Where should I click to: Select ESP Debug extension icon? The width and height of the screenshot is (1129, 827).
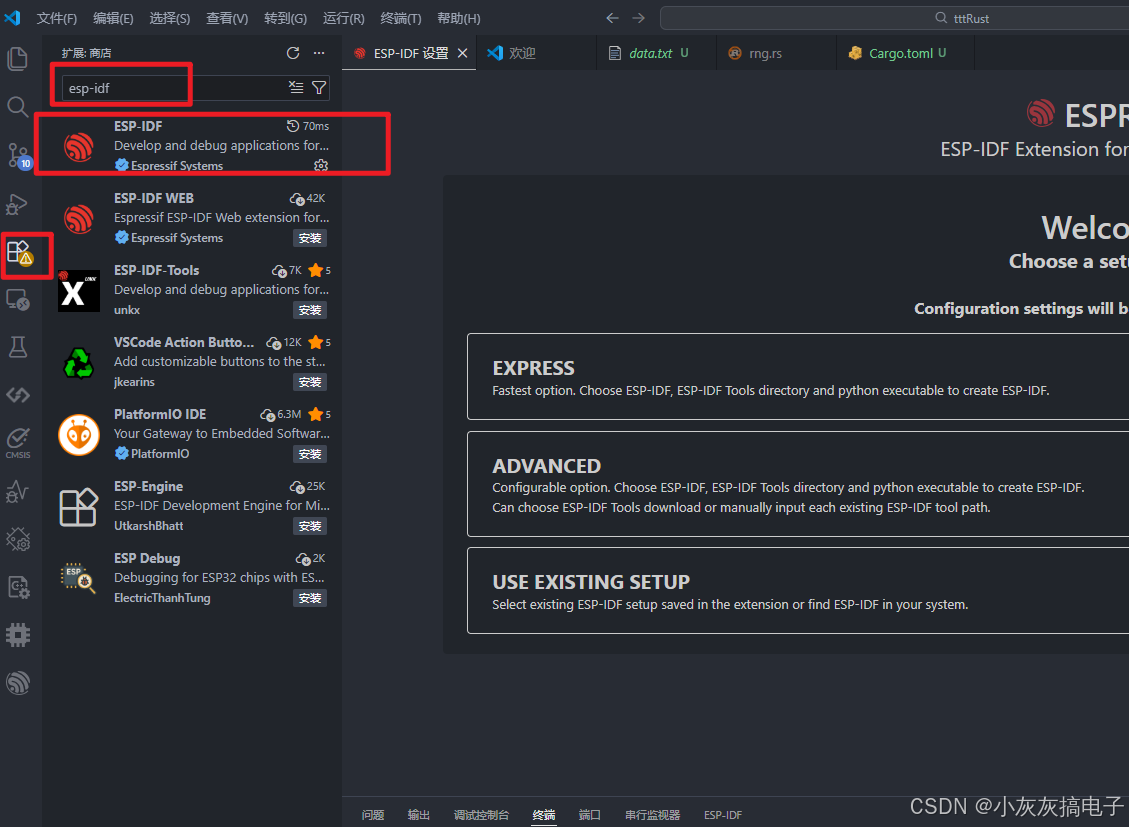pos(78,578)
